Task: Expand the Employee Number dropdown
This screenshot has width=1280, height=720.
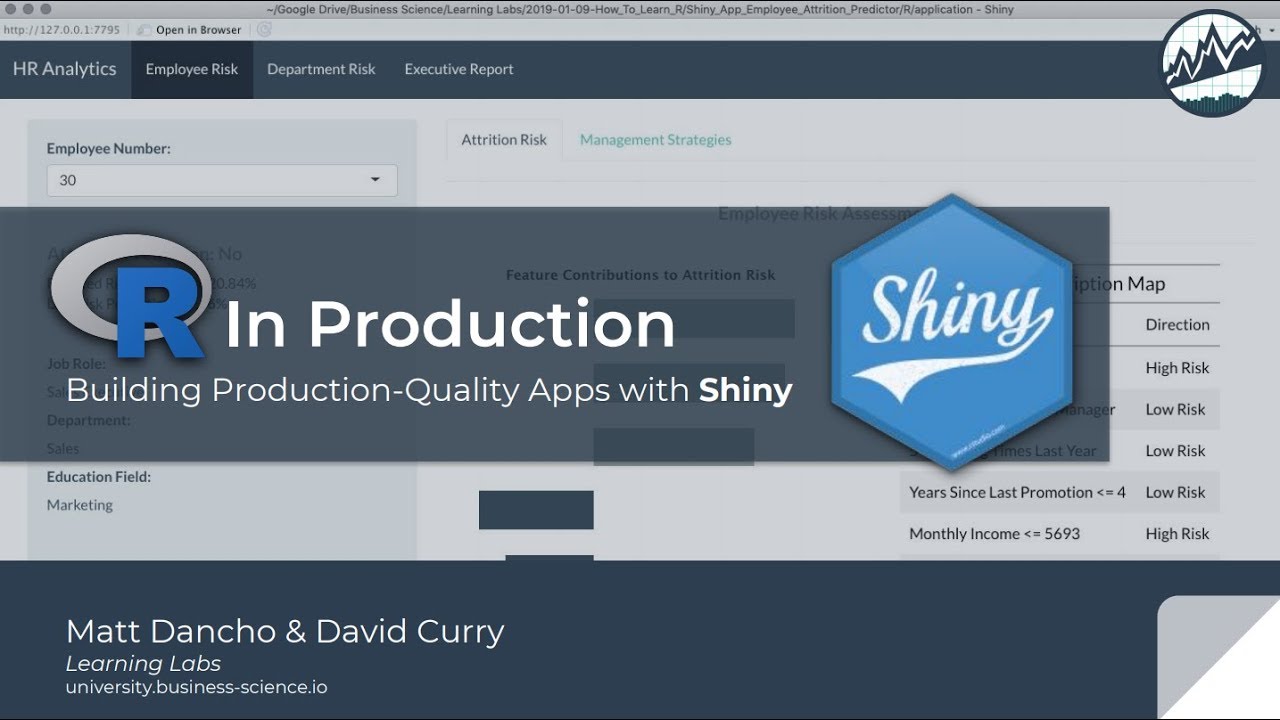Action: pyautogui.click(x=222, y=180)
